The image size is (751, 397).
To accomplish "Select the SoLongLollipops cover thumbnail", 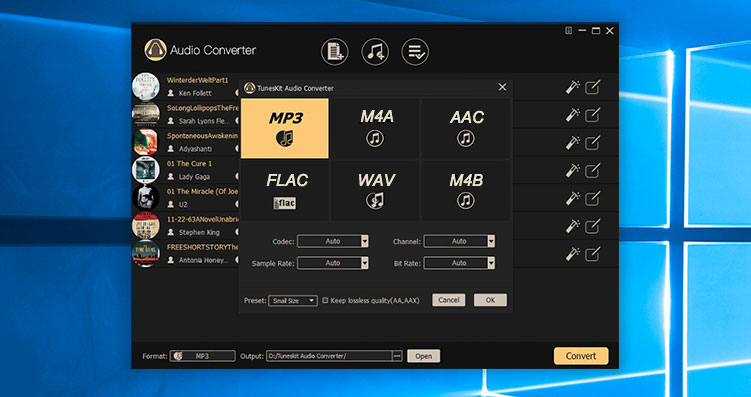I will (x=146, y=114).
